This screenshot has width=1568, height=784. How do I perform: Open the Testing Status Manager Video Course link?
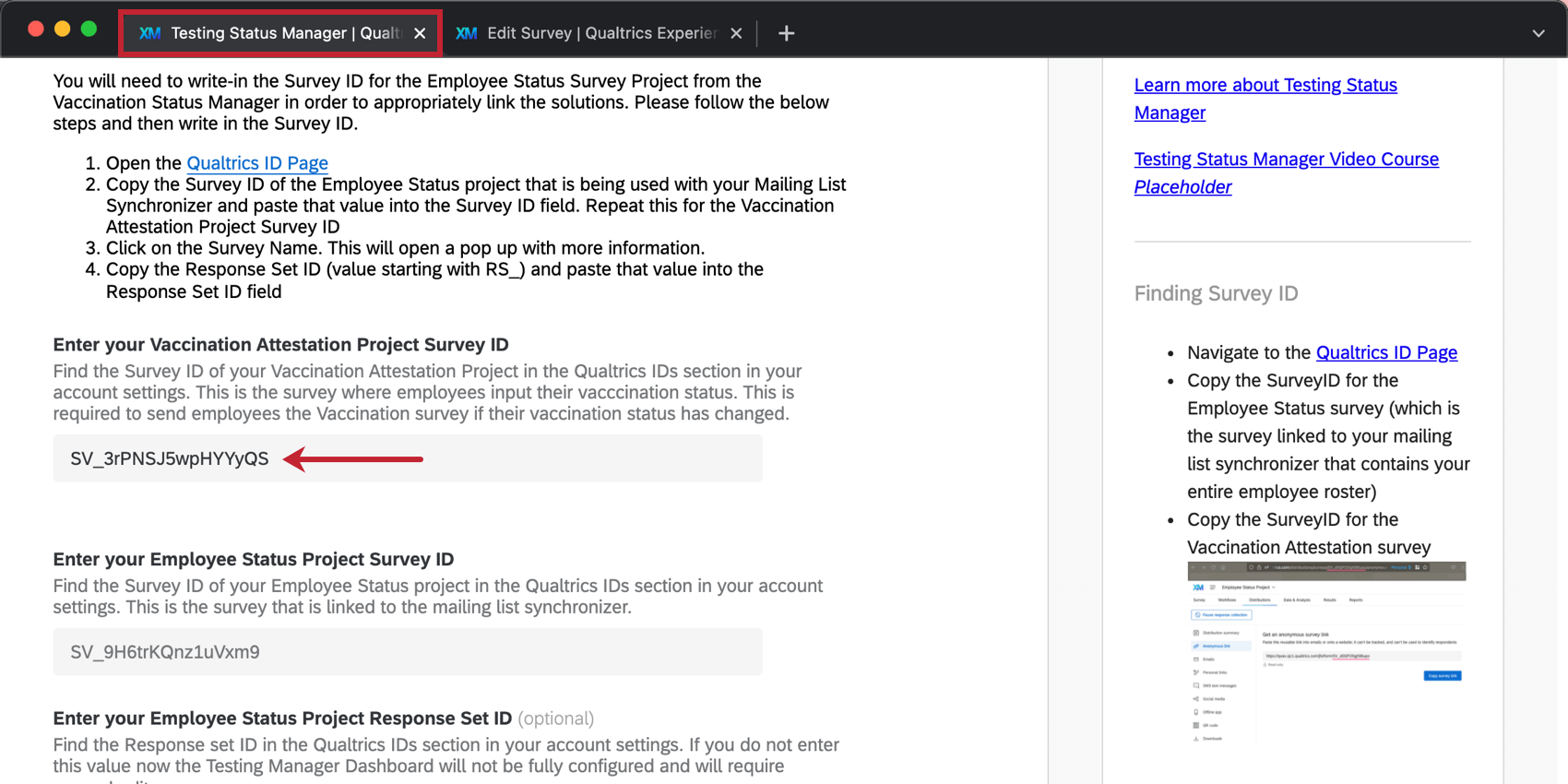coord(1287,159)
